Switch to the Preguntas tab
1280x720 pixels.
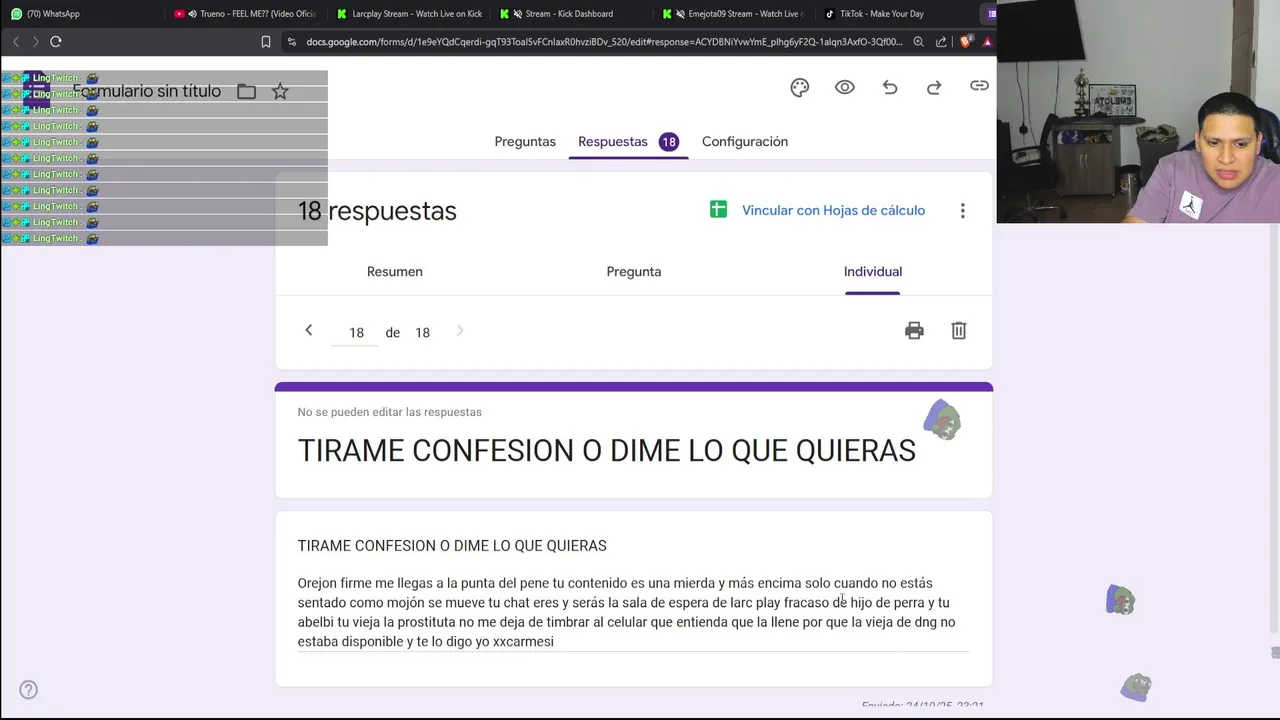pyautogui.click(x=525, y=141)
